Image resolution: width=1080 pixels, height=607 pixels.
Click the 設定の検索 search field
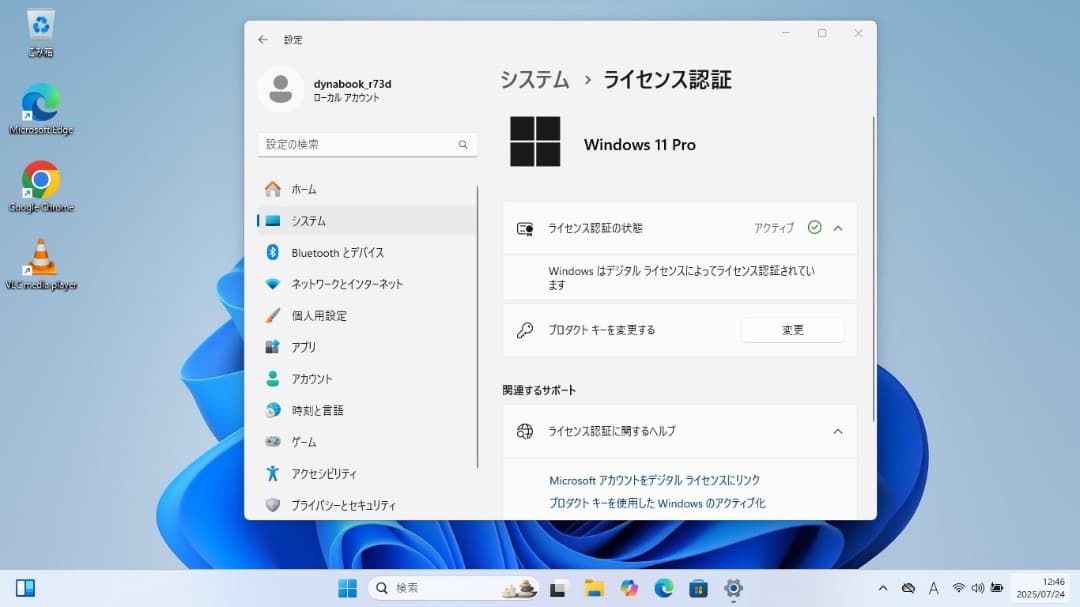click(367, 144)
